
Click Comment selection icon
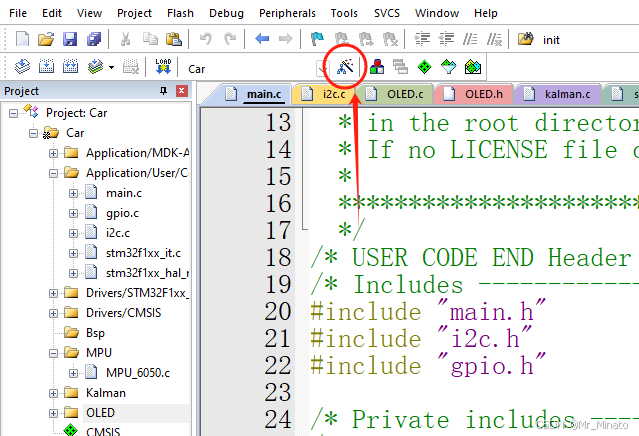pyautogui.click(x=470, y=39)
